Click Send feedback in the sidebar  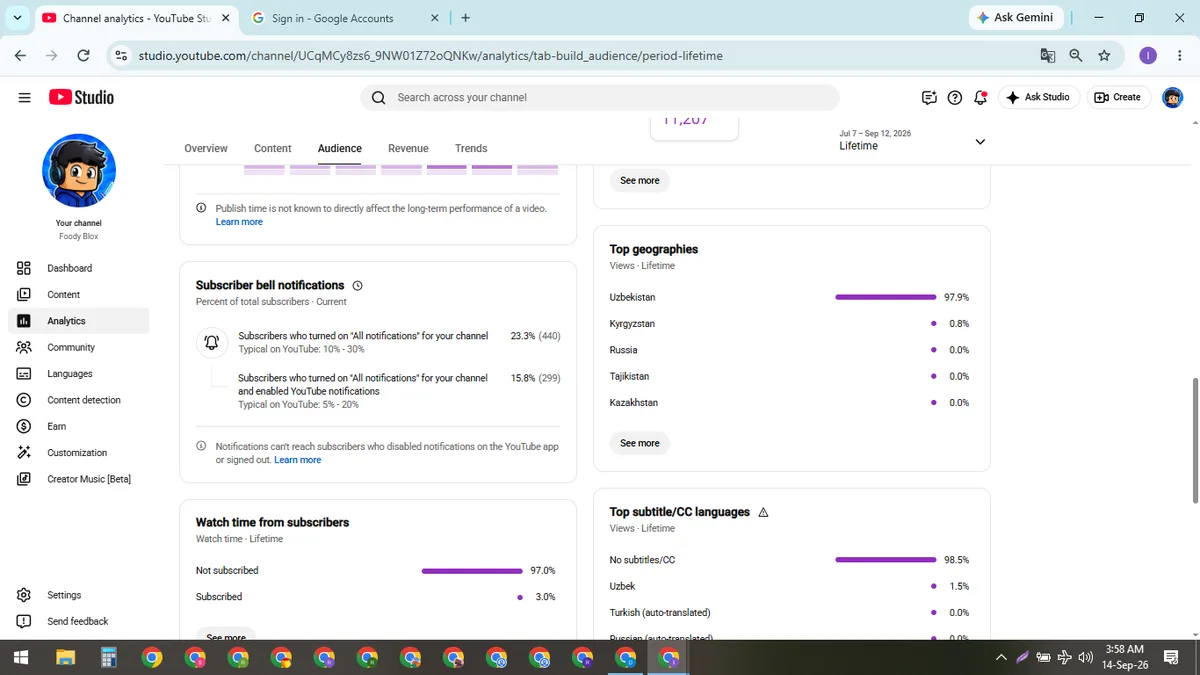pyautogui.click(x=78, y=621)
